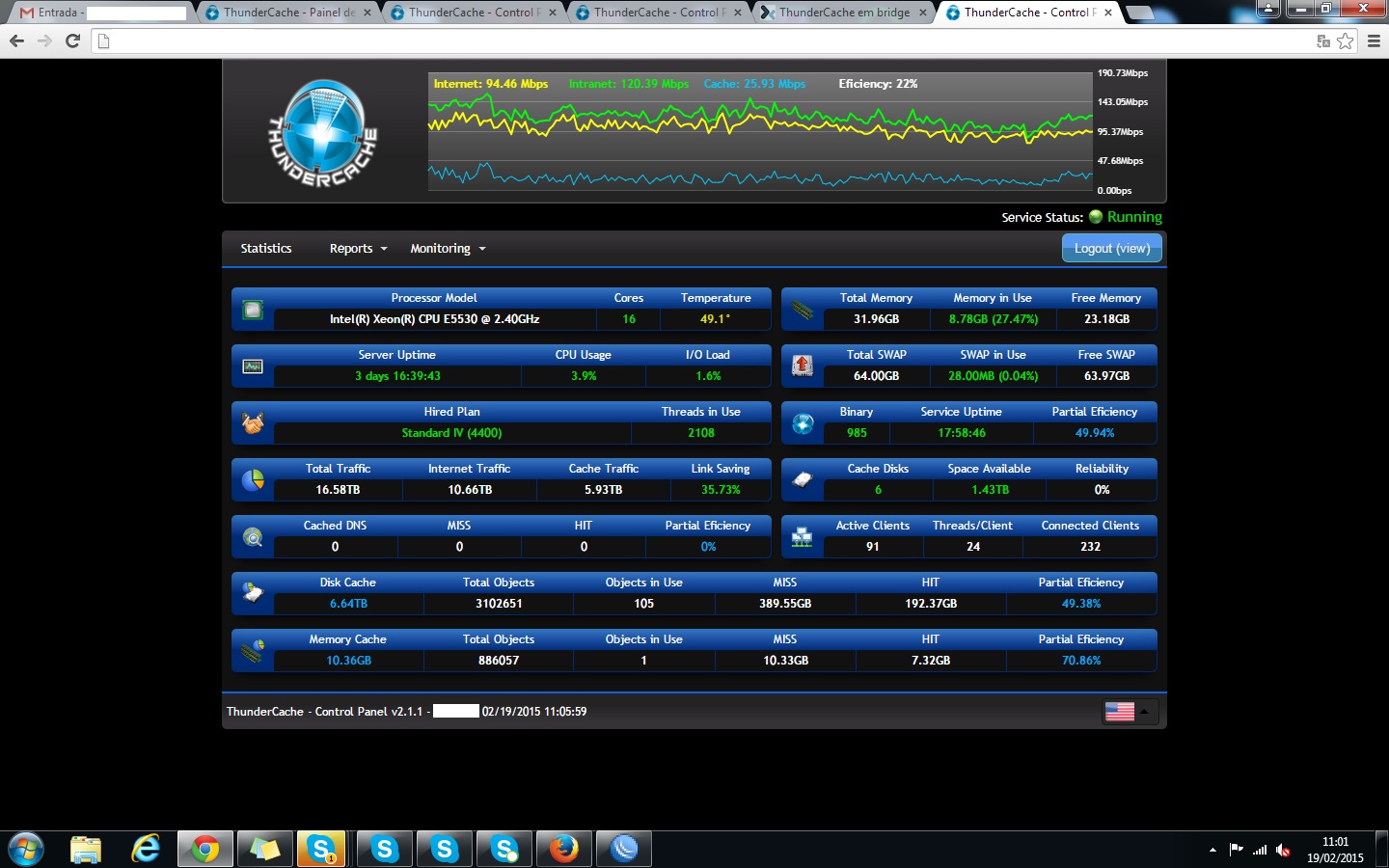Click the Disk Cache icon
The image size is (1389, 868).
(253, 593)
